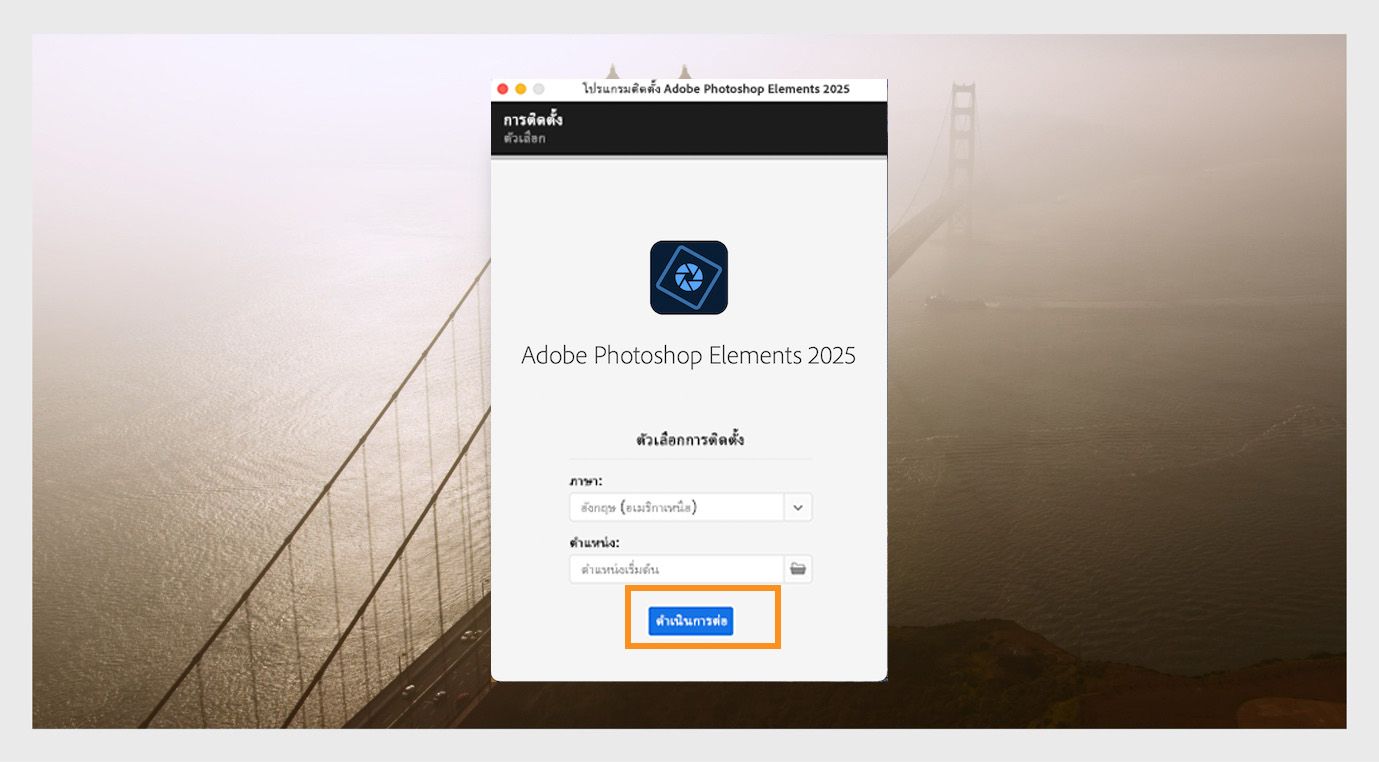
Task: Expand the language dropdown chevron arrow
Action: 798,507
